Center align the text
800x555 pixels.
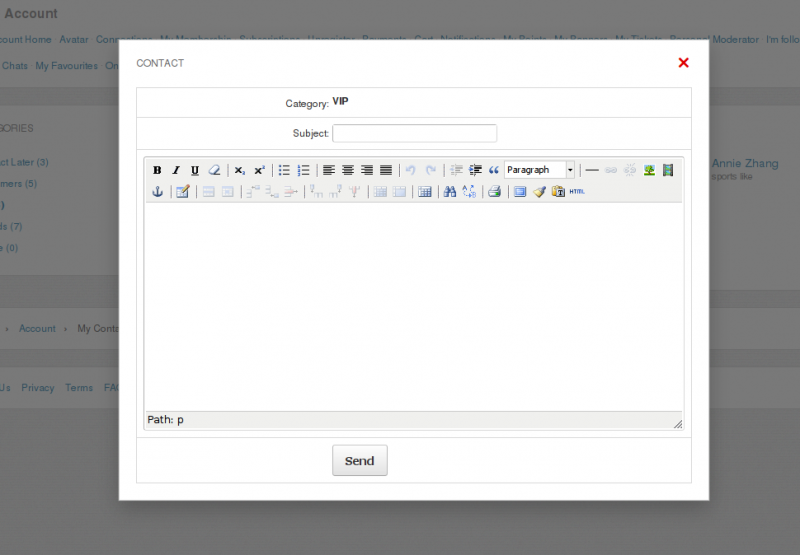tap(348, 170)
